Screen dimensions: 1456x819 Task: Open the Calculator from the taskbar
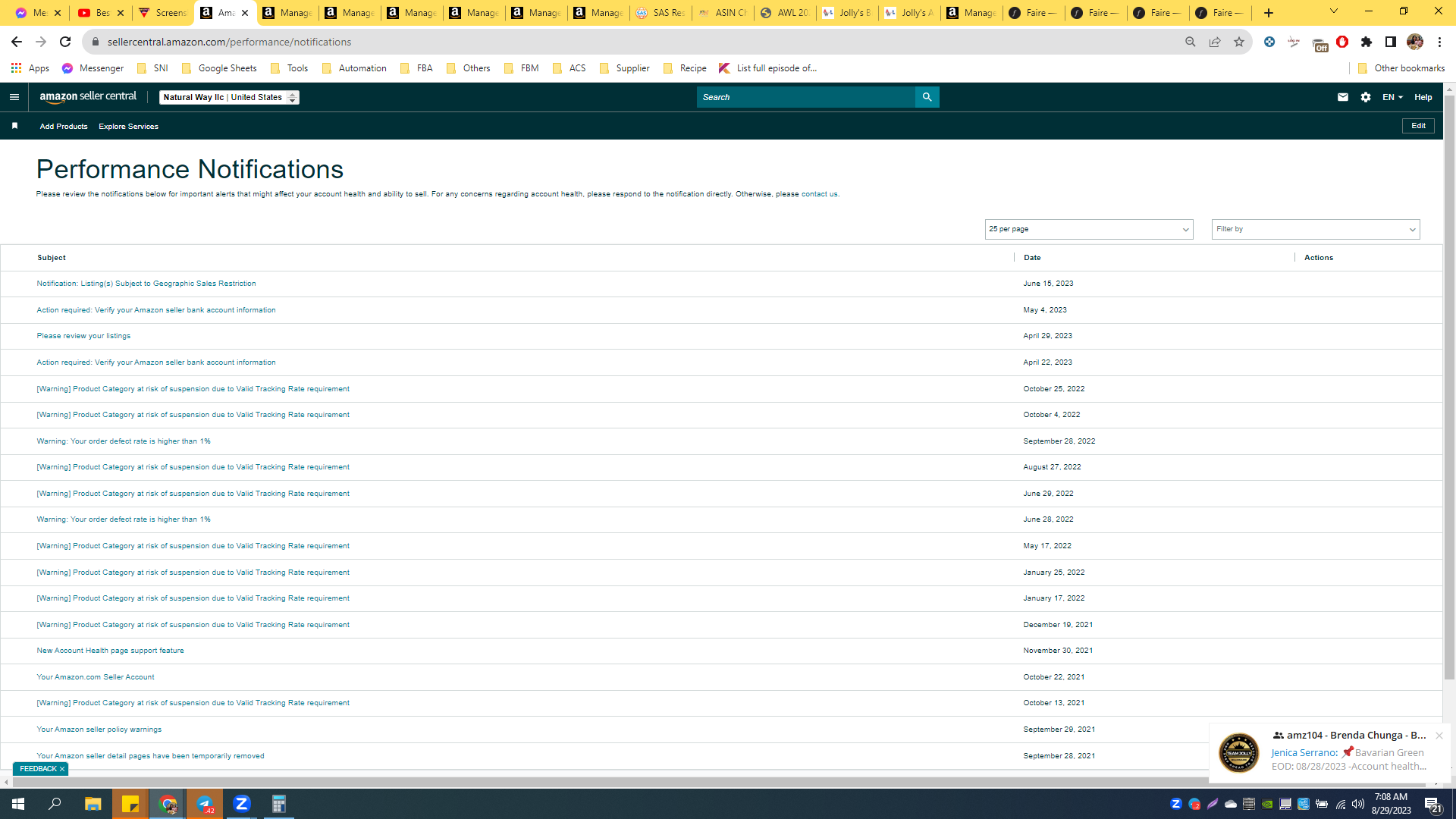pos(279,804)
